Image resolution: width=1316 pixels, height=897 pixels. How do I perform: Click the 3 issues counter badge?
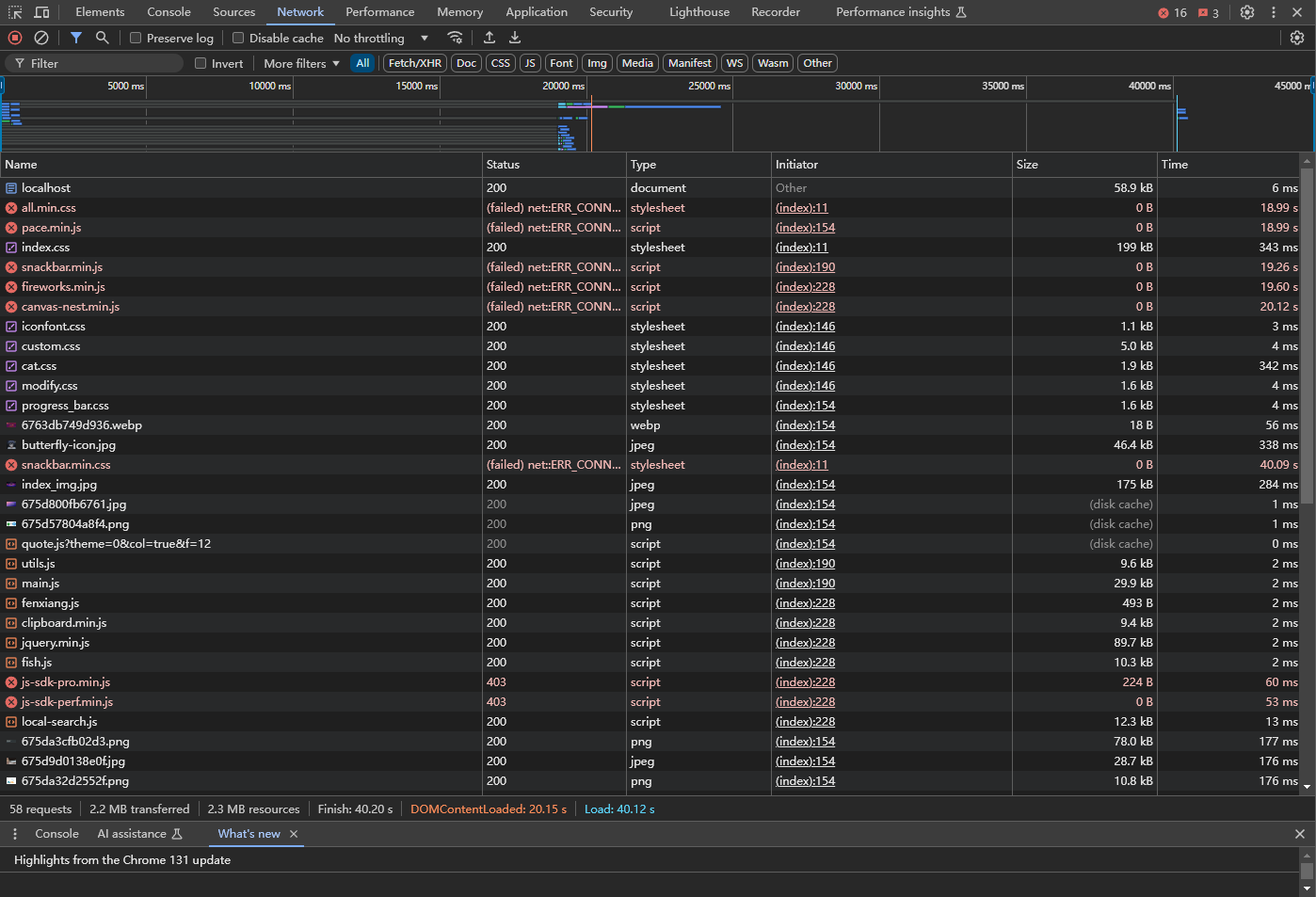[x=1209, y=13]
